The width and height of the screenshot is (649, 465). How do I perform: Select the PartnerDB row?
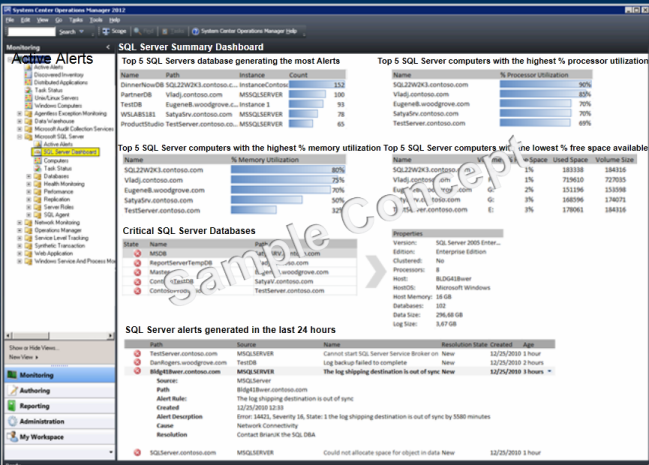pyautogui.click(x=232, y=94)
